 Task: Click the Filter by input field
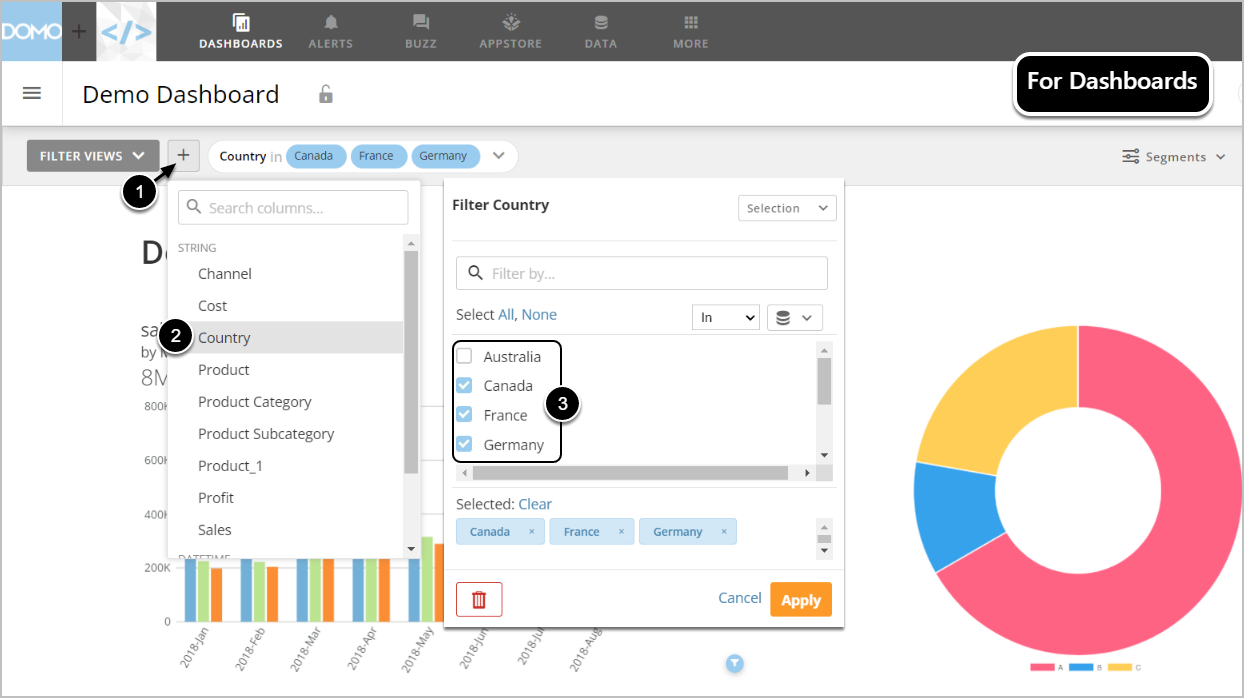coord(641,273)
